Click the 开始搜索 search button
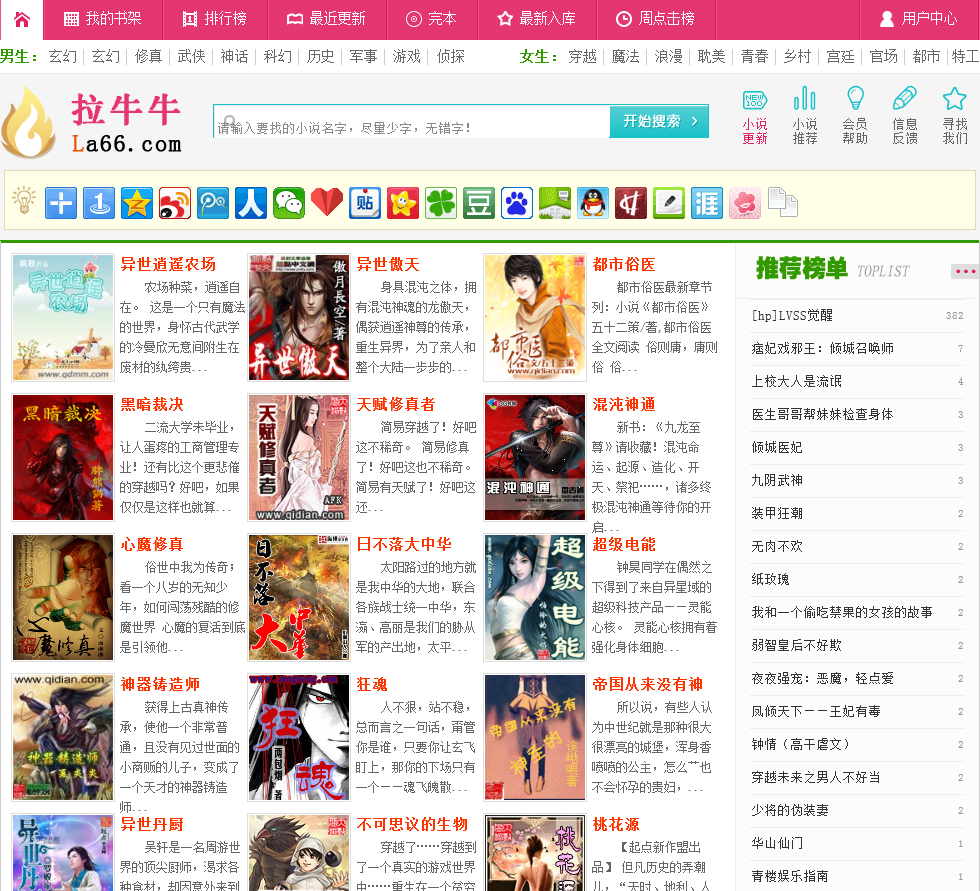The image size is (980, 891). 659,121
